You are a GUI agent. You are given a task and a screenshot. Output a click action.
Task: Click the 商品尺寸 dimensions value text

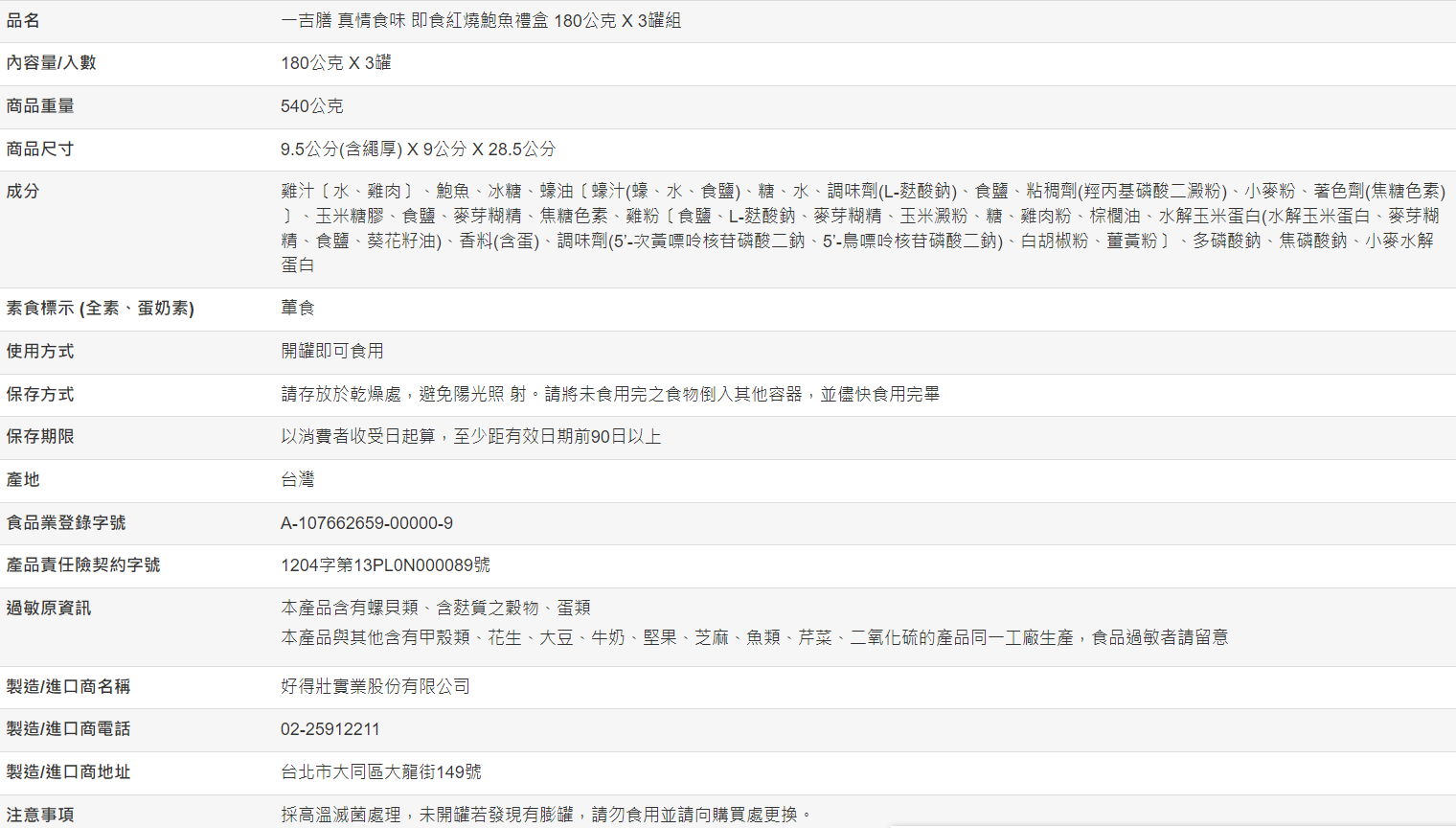pyautogui.click(x=418, y=149)
